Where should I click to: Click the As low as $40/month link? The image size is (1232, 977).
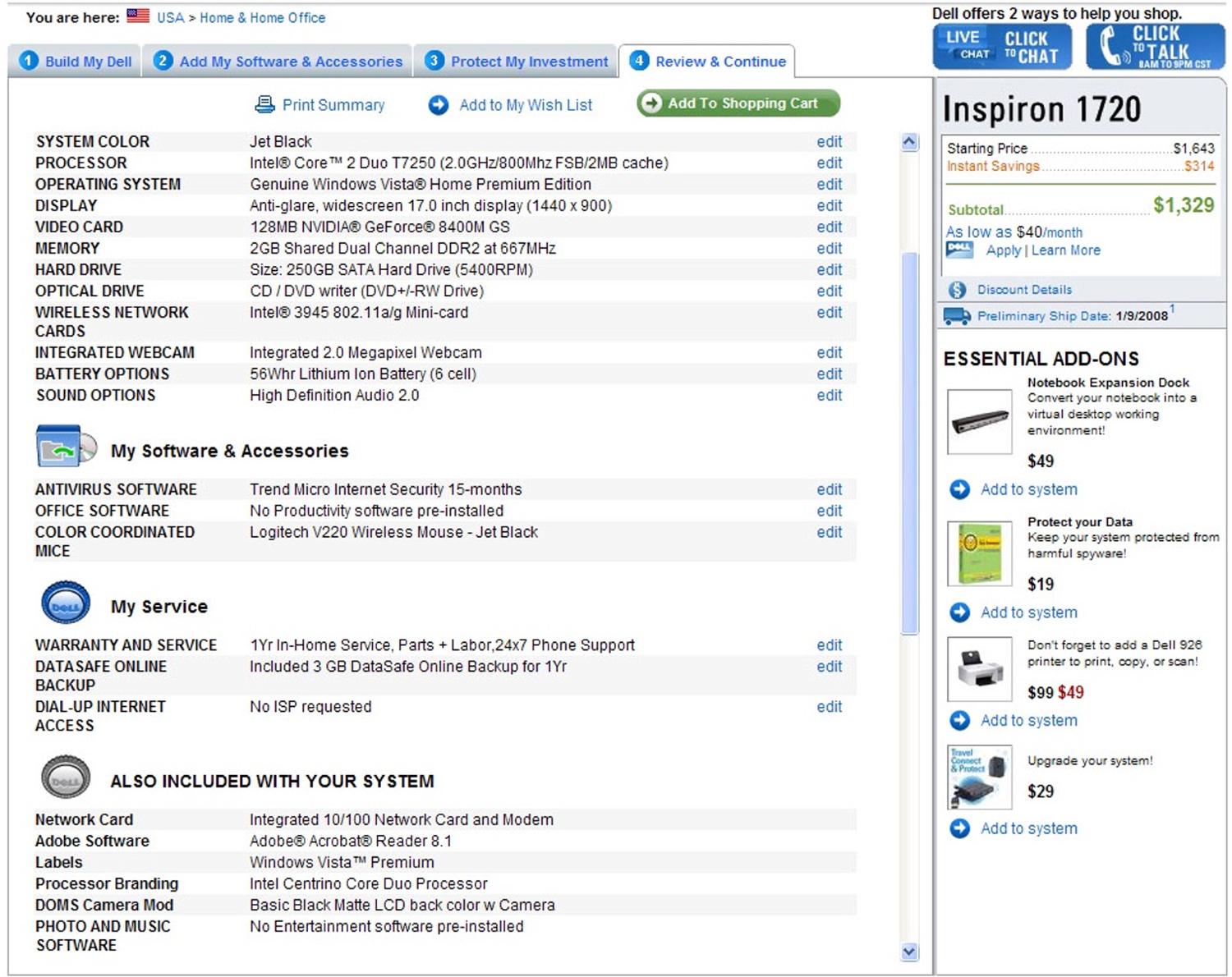(x=1014, y=232)
